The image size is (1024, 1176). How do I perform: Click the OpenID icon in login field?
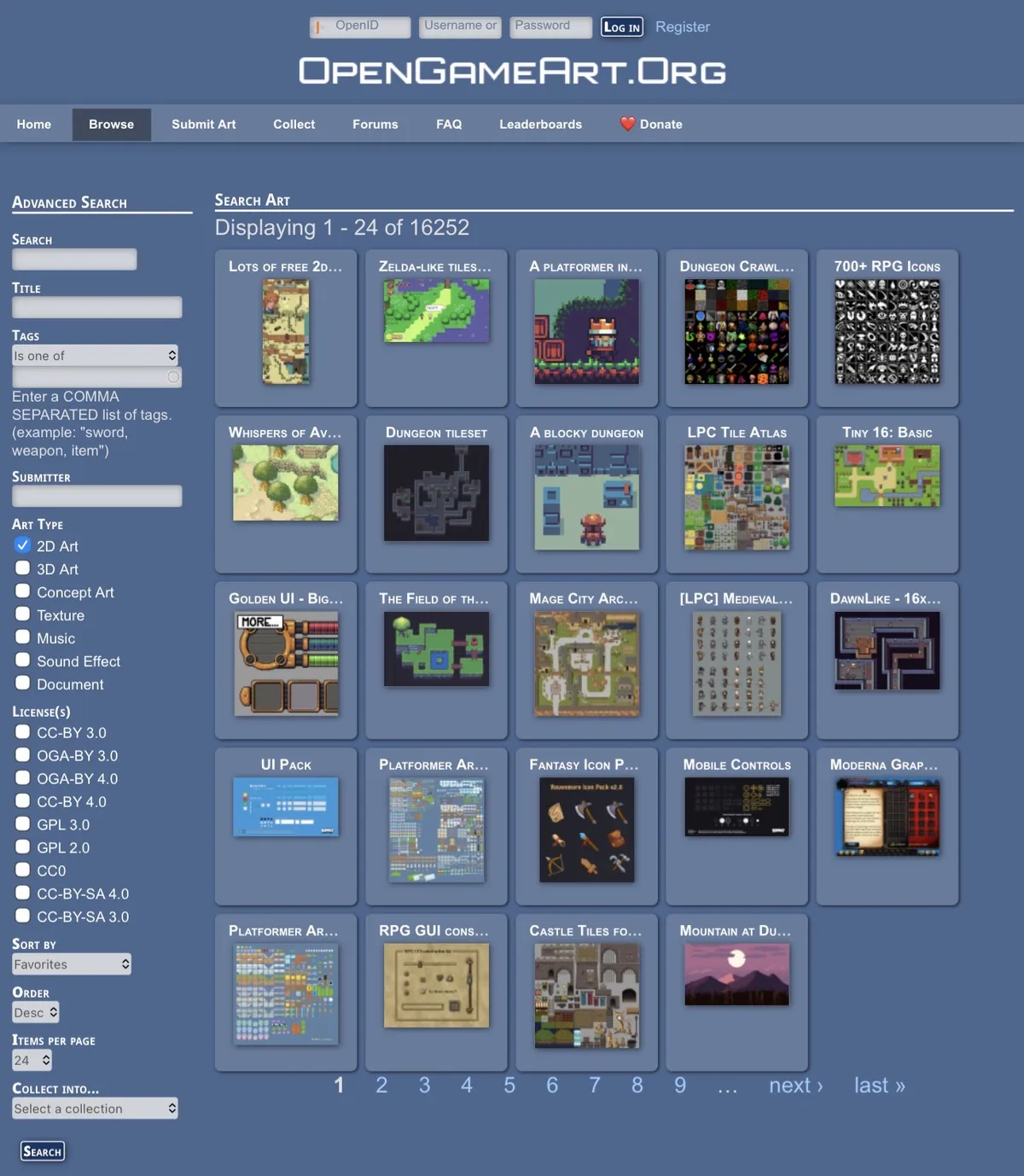317,27
